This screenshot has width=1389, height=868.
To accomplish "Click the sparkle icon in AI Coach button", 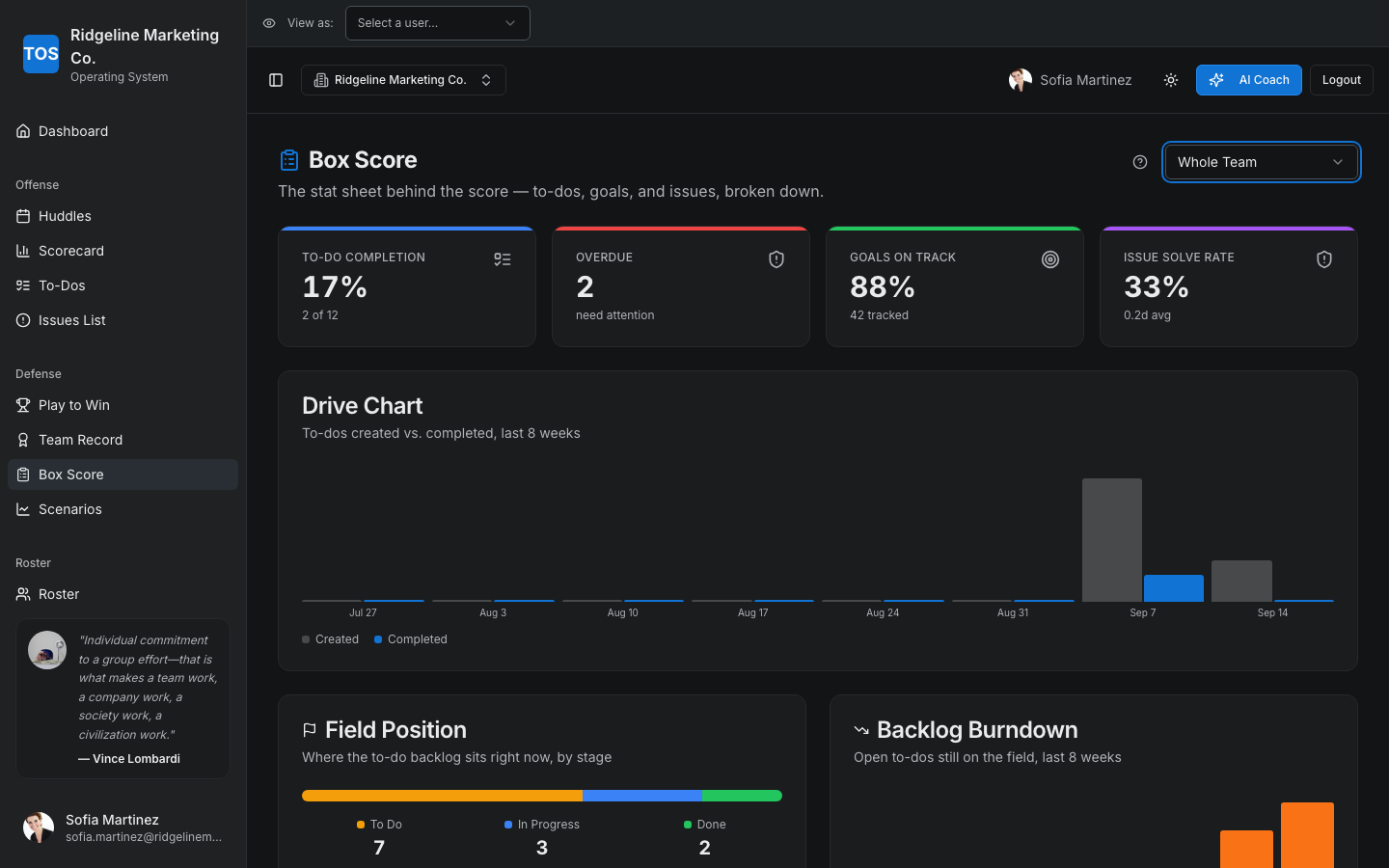I will pyautogui.click(x=1217, y=80).
